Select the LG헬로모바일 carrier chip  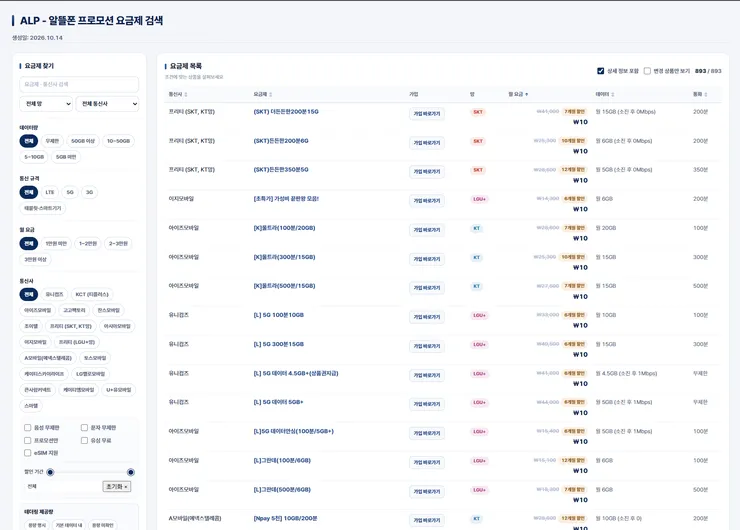click(91, 374)
